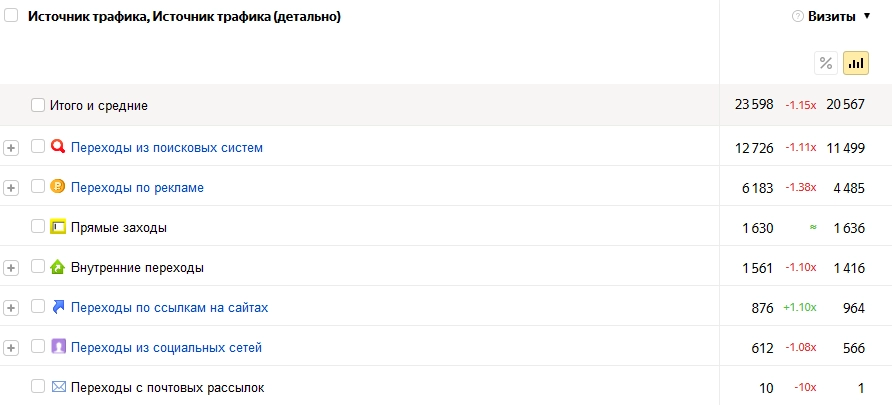Click the ad traffic coin icon

(58, 187)
